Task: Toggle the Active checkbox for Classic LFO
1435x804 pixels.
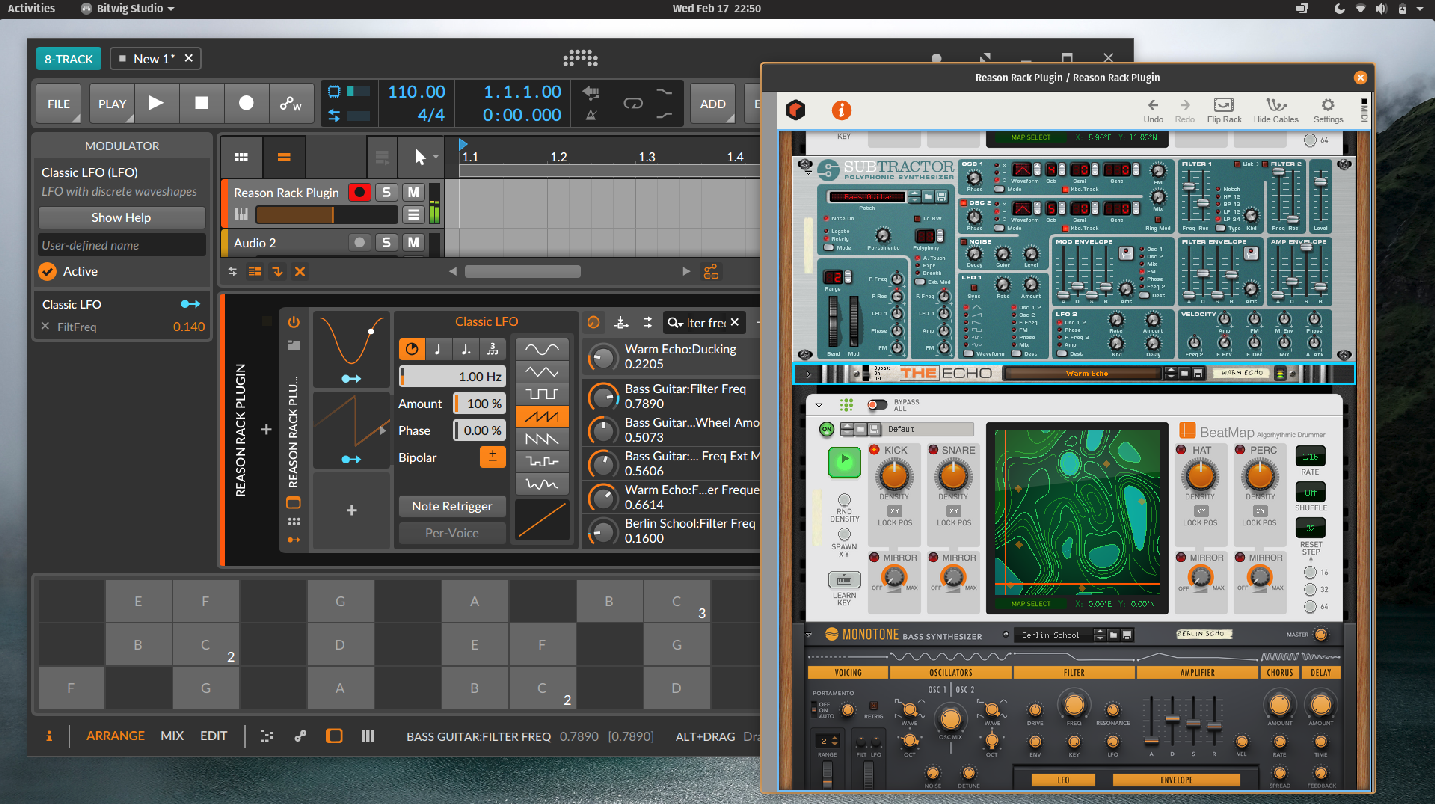Action: (47, 271)
